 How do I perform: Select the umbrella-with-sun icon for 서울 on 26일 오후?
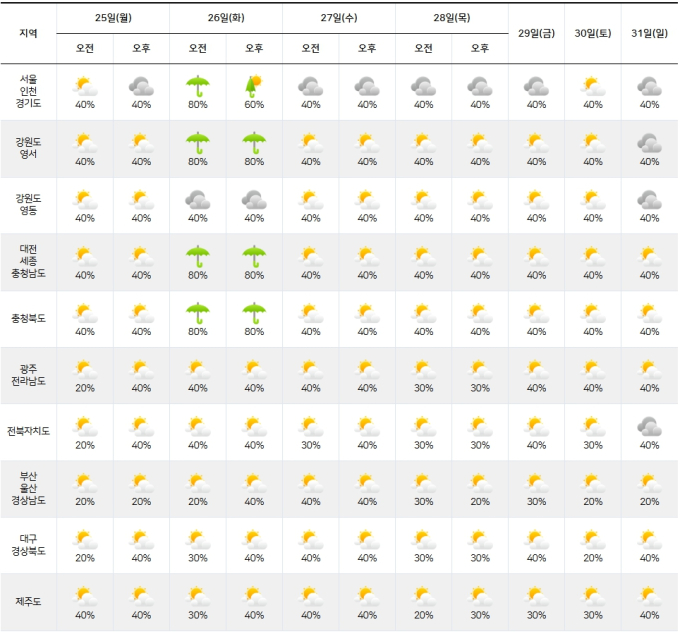pos(254,86)
